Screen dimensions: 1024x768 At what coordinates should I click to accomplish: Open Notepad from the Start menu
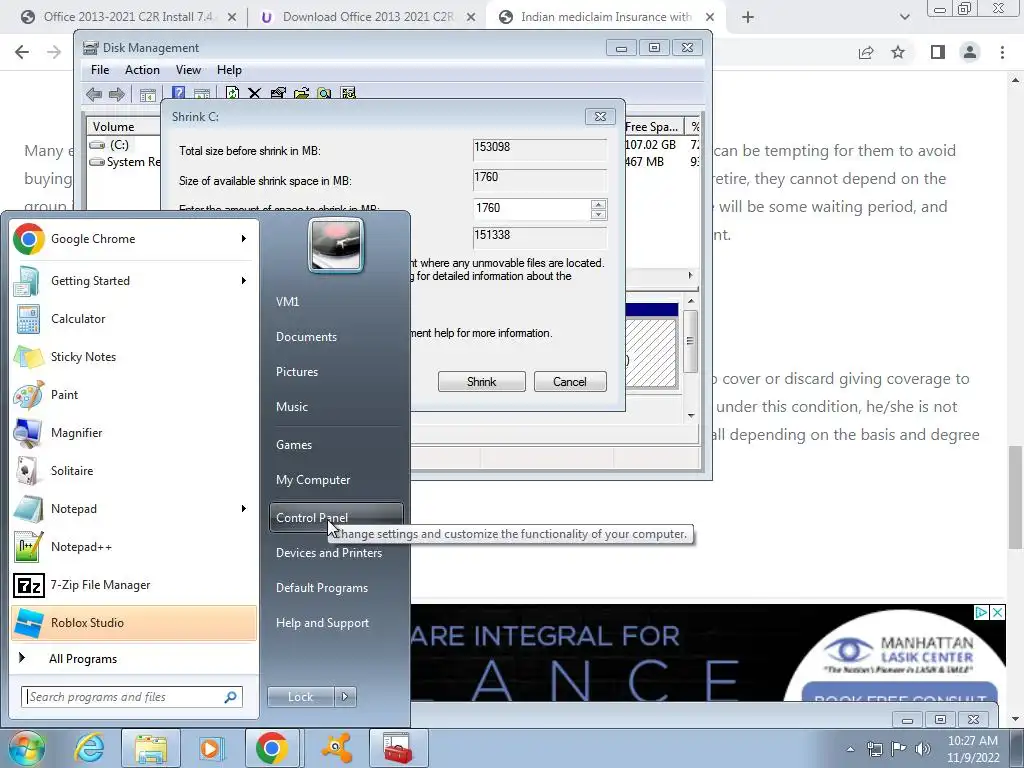click(x=134, y=509)
